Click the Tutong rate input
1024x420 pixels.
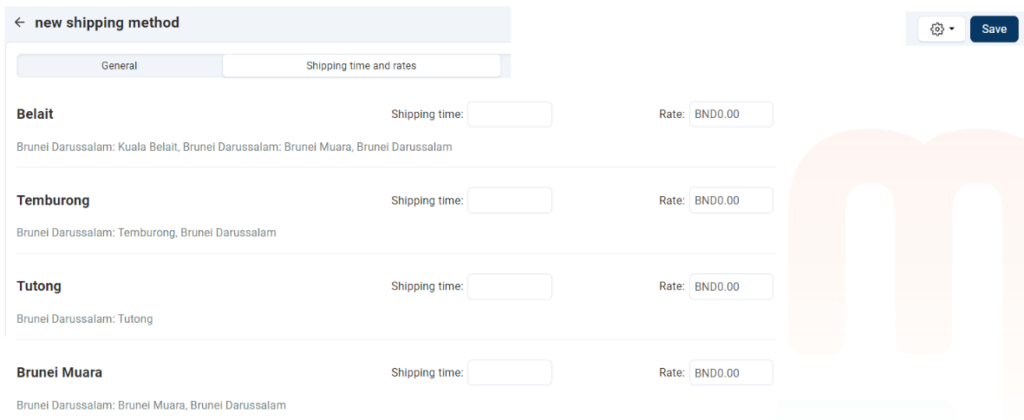[x=731, y=286]
